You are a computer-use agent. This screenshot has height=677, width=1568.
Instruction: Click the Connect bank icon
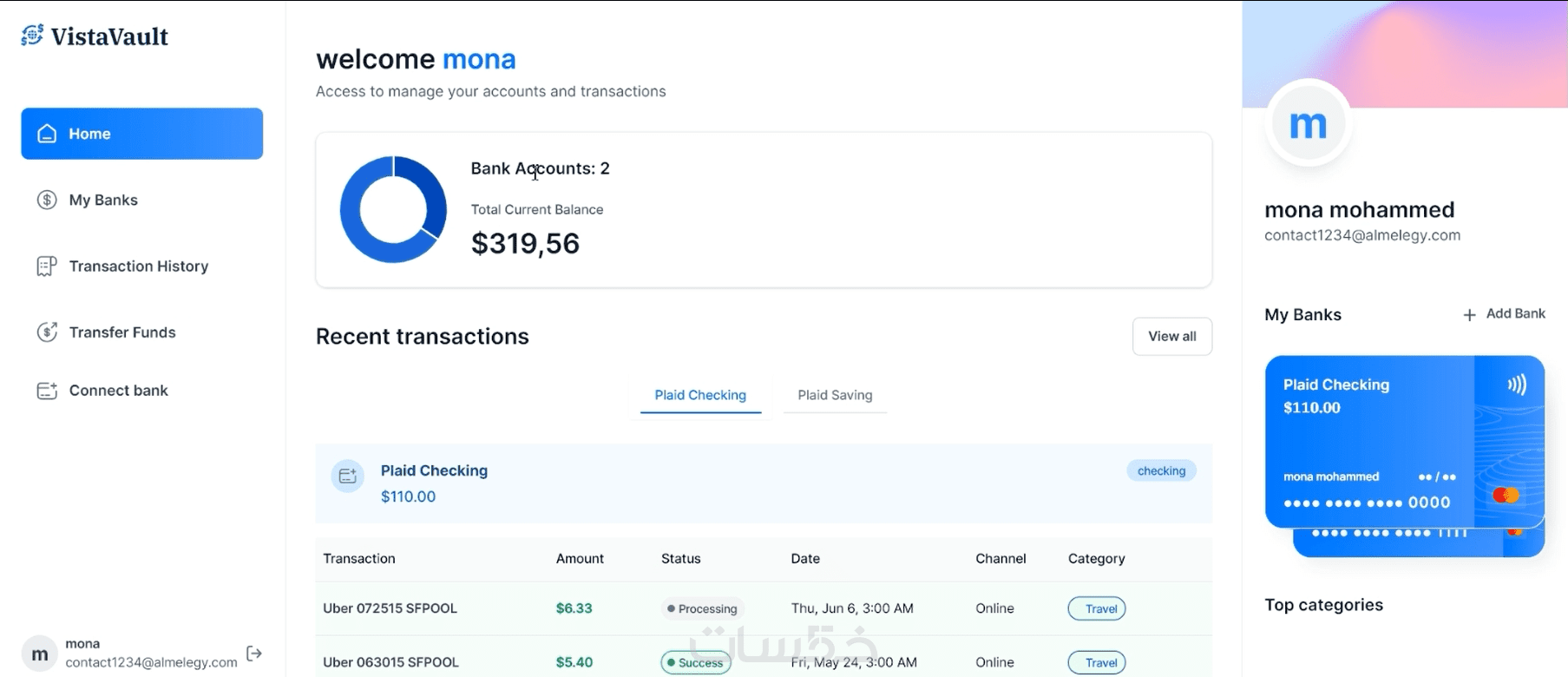tap(47, 391)
